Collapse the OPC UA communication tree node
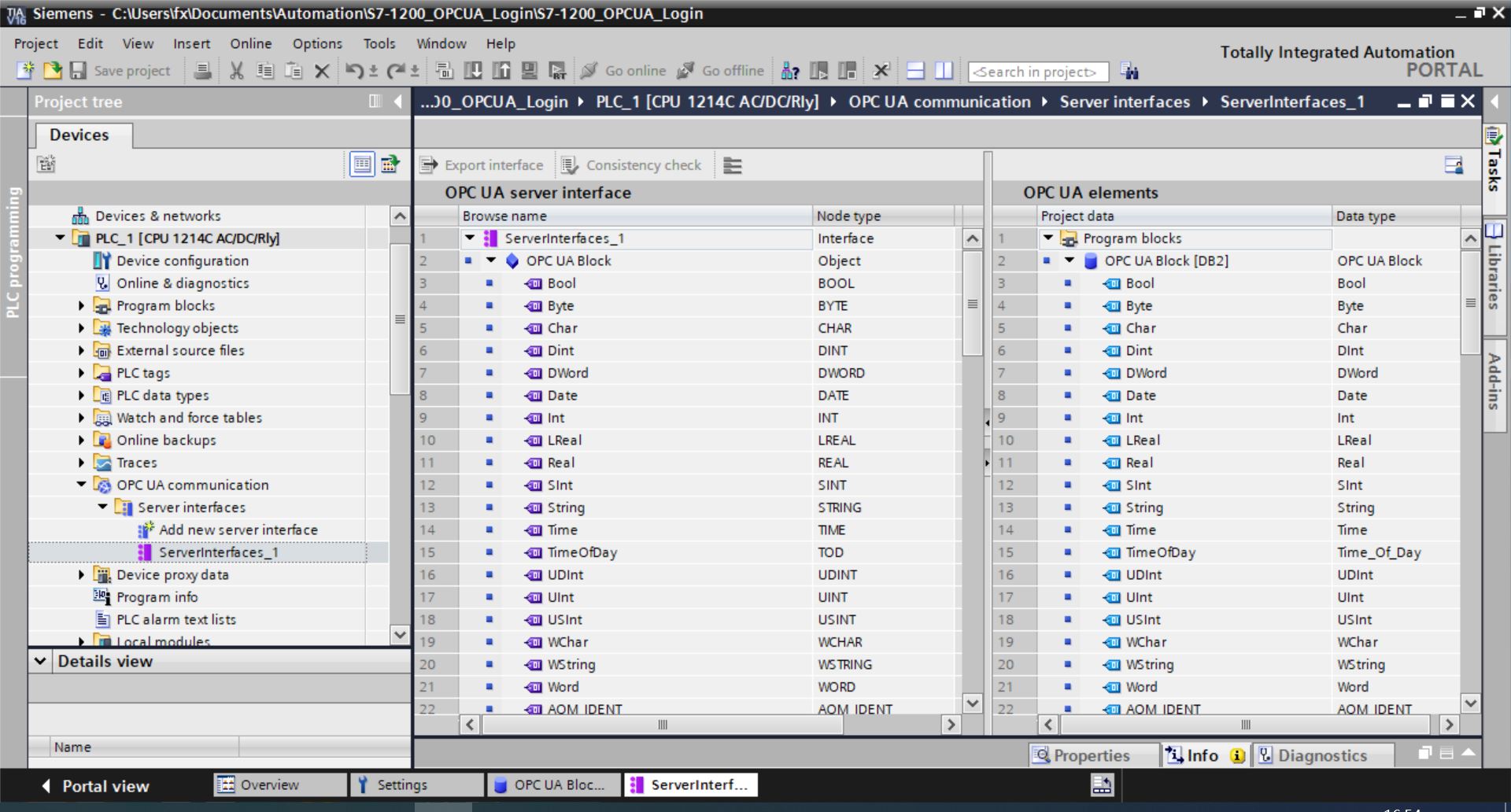The height and width of the screenshot is (812, 1511). pyautogui.click(x=81, y=485)
